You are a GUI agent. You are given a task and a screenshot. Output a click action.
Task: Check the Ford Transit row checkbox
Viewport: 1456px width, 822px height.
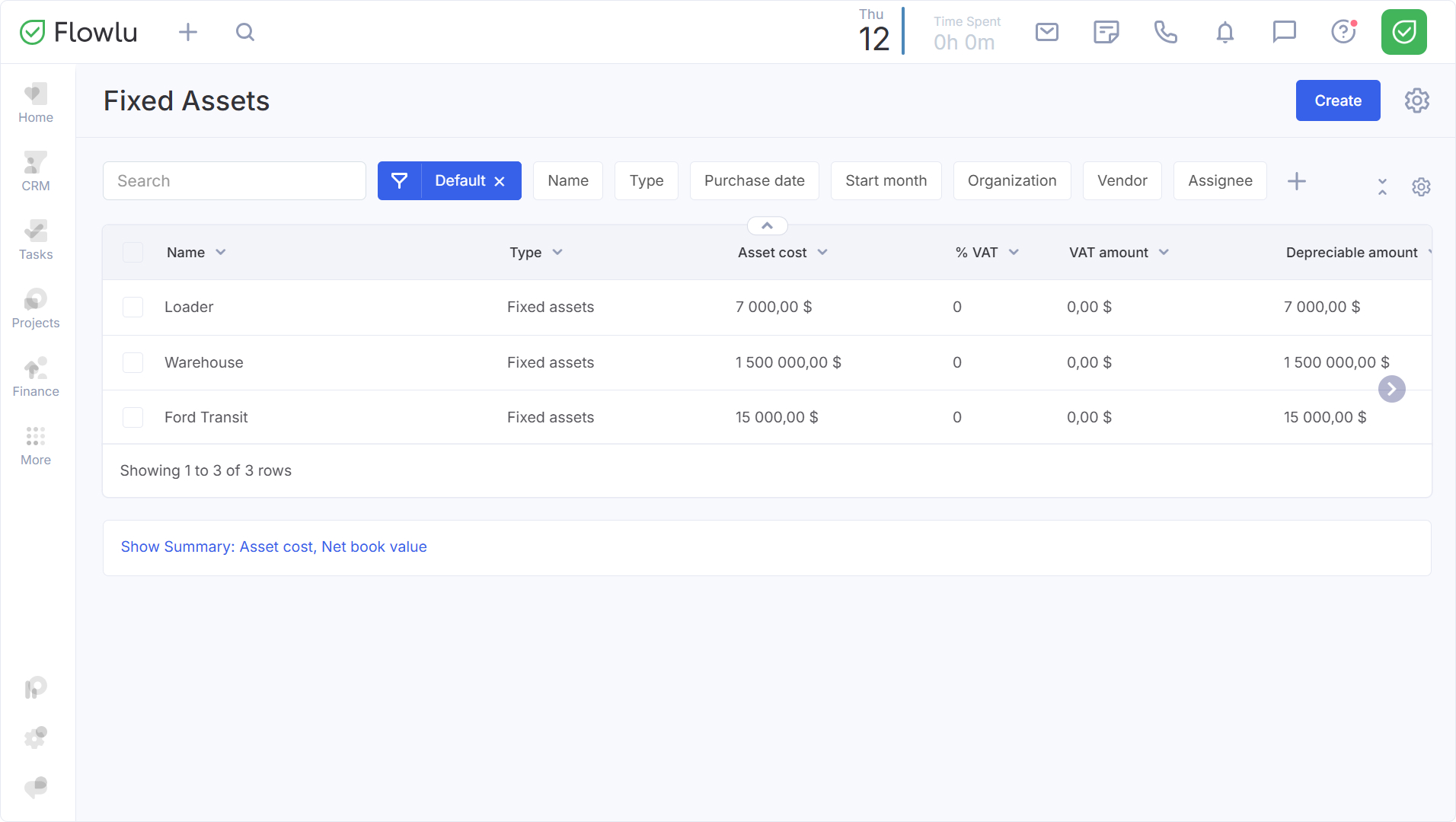[133, 417]
